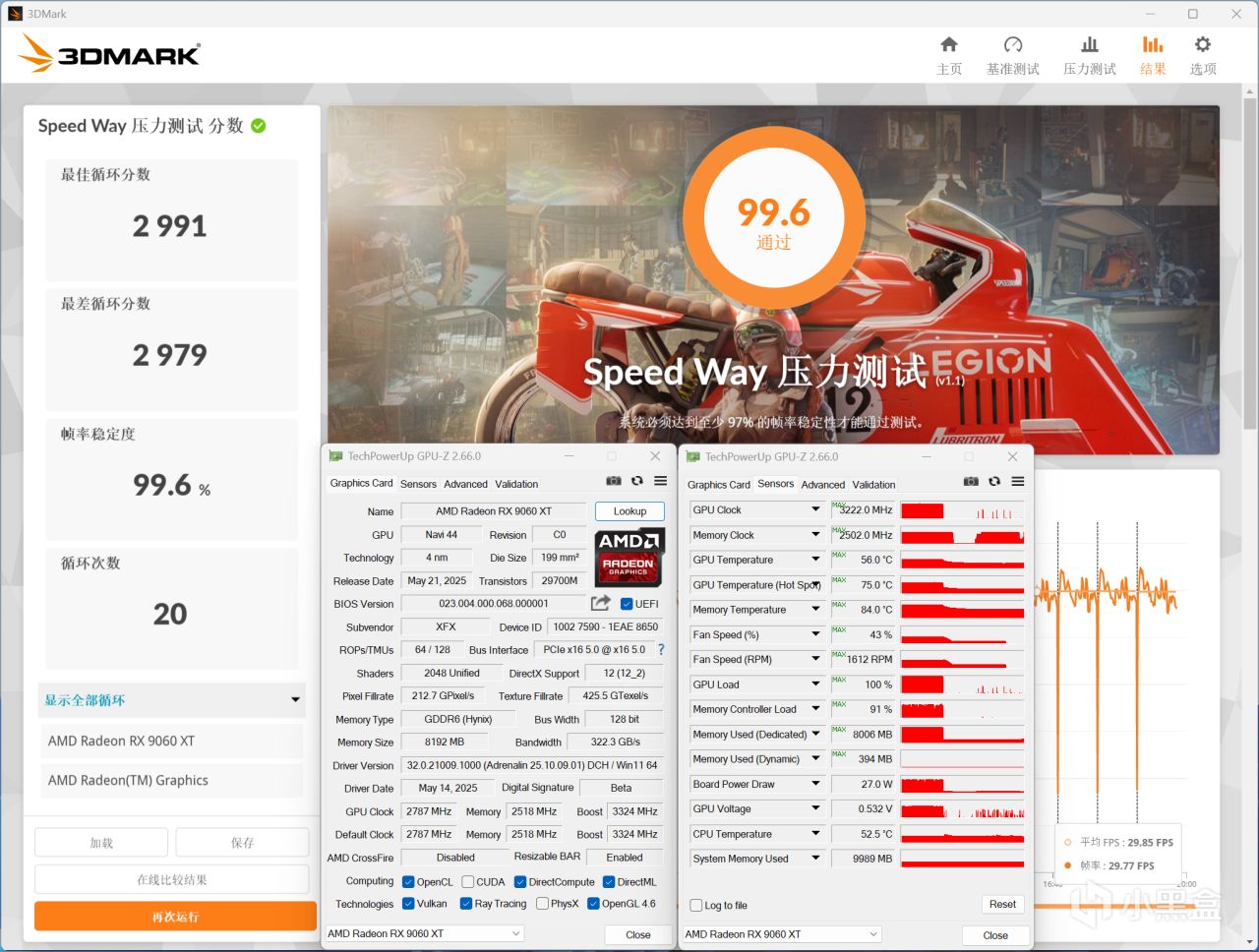Check the CUDA checkbox

tap(468, 882)
